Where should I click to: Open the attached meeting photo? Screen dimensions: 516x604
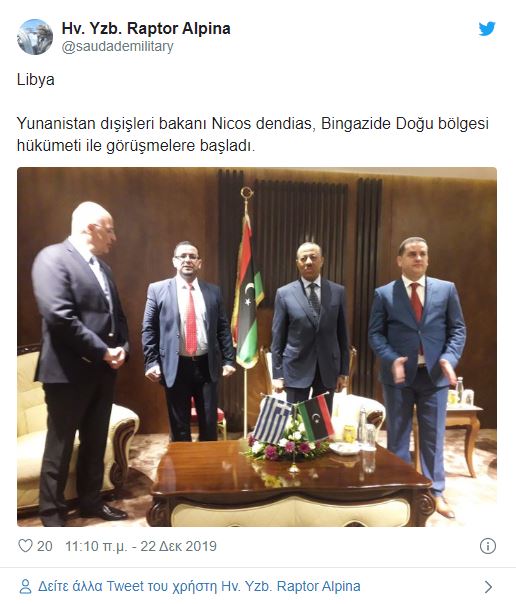tap(257, 347)
